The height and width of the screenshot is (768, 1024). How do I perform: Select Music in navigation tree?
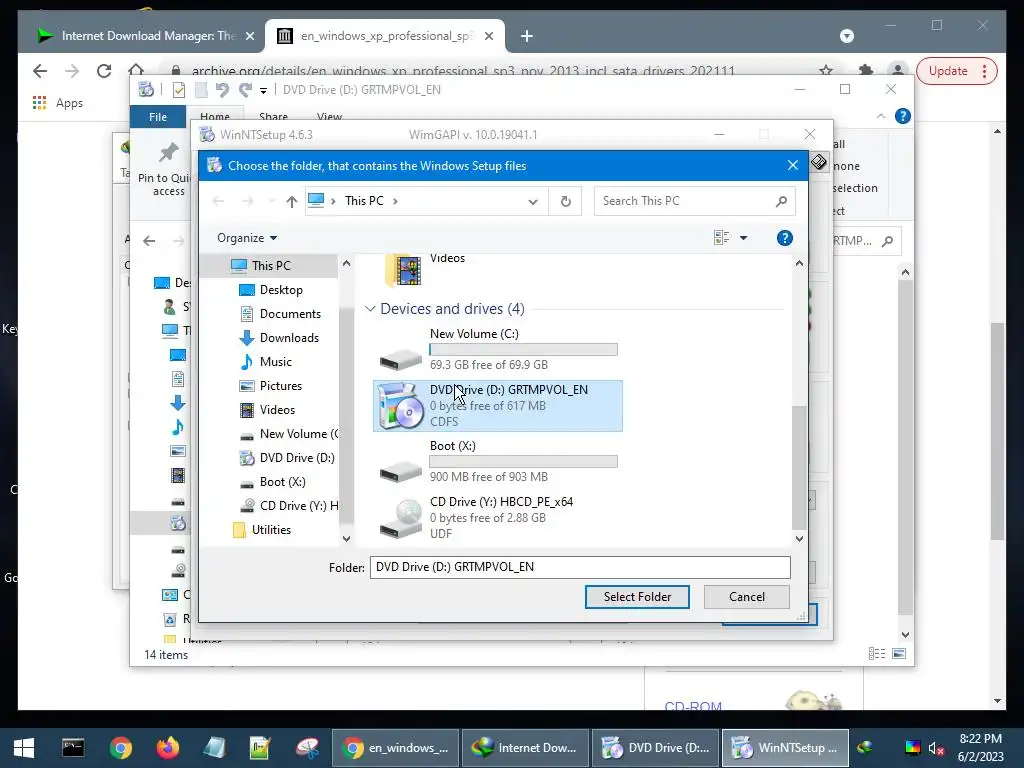tap(265, 362)
